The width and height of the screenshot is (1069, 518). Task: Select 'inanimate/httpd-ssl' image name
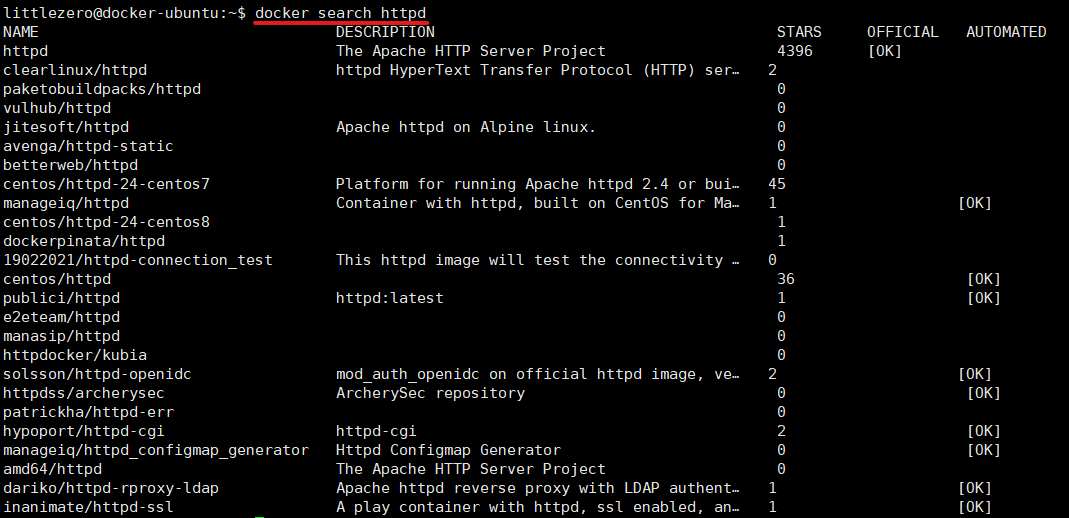[x=89, y=508]
